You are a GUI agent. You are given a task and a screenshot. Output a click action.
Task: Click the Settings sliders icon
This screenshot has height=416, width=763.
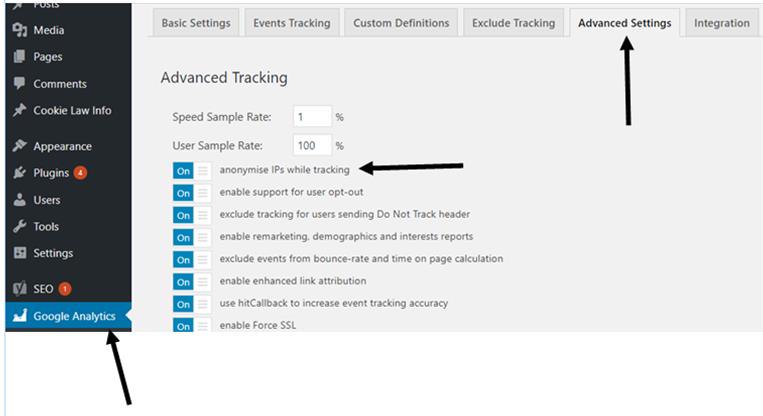coord(20,253)
